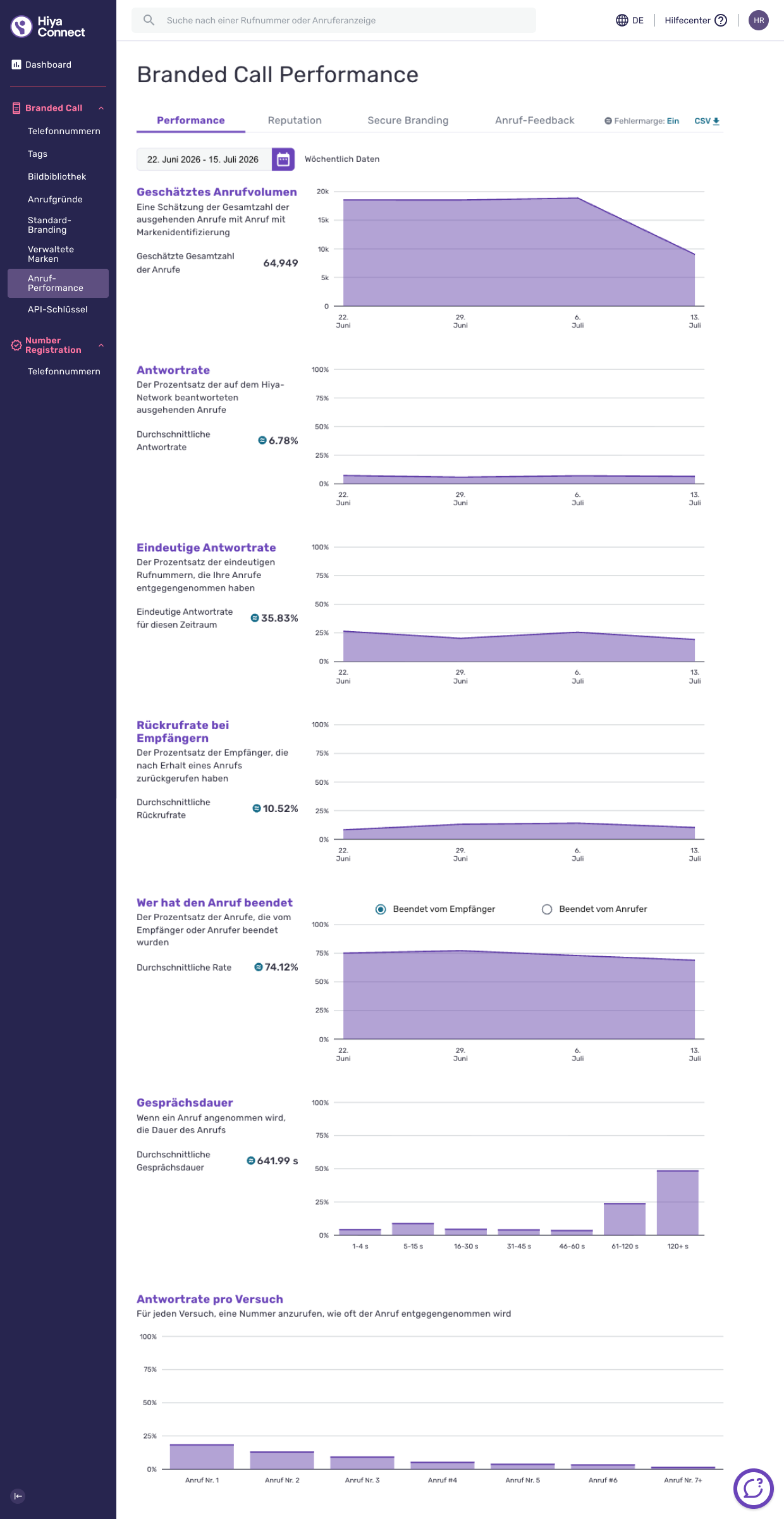Screen dimensions: 784x1519
Task: Collapse the sidebar with arrow icon
Action: click(x=18, y=1496)
